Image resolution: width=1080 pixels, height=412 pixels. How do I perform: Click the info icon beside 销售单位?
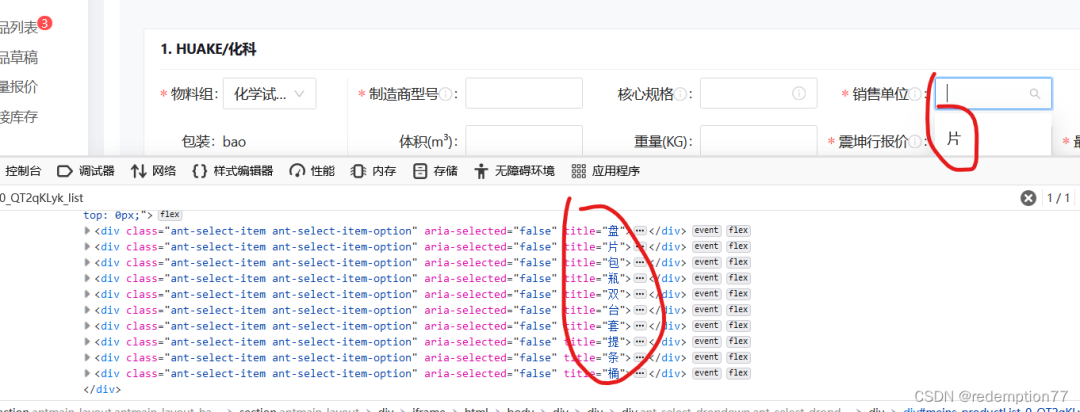915,94
